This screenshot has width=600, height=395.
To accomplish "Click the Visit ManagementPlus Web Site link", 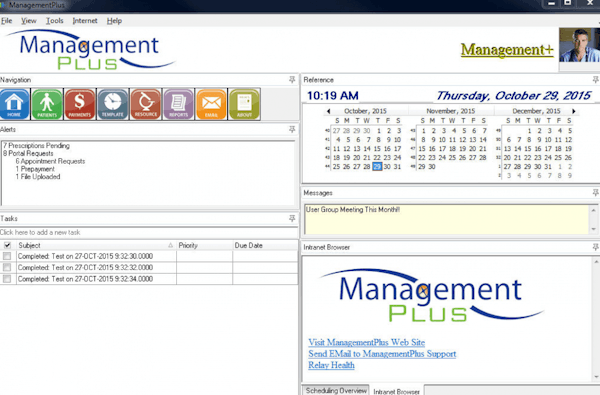I will point(367,342).
